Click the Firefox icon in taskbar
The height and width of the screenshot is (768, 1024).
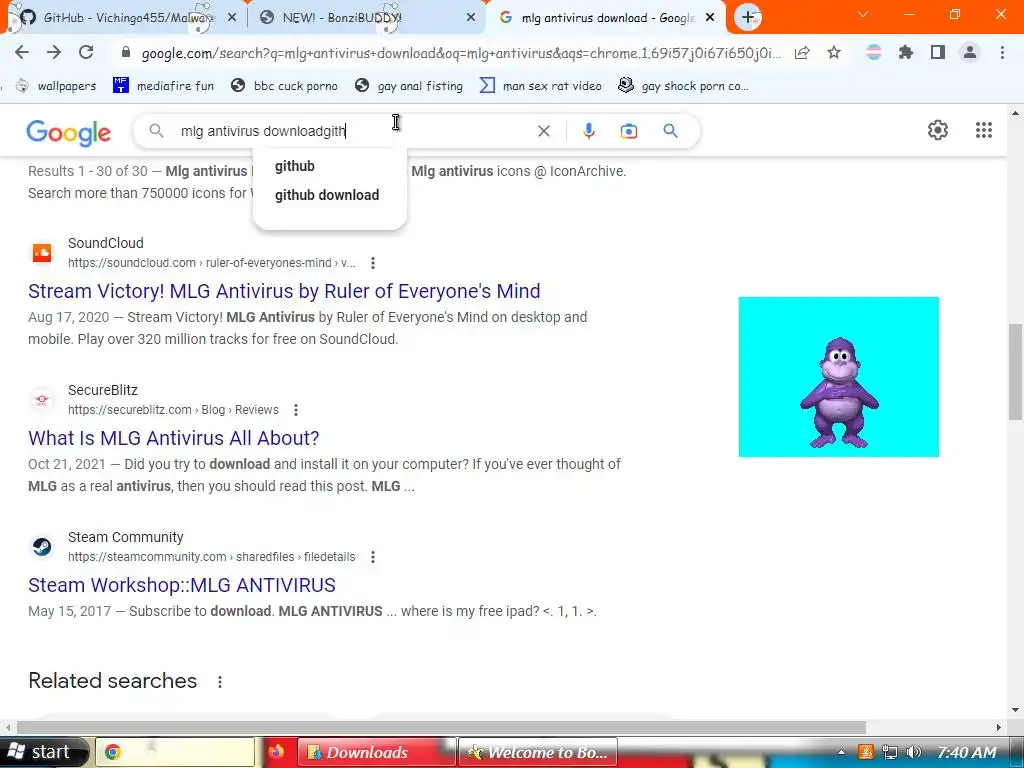(276, 752)
